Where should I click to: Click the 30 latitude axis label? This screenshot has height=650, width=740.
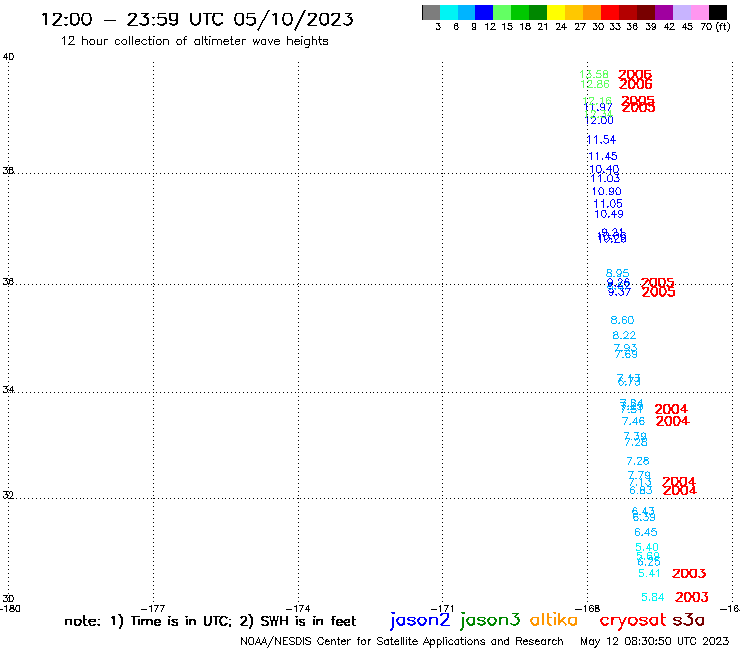8,599
